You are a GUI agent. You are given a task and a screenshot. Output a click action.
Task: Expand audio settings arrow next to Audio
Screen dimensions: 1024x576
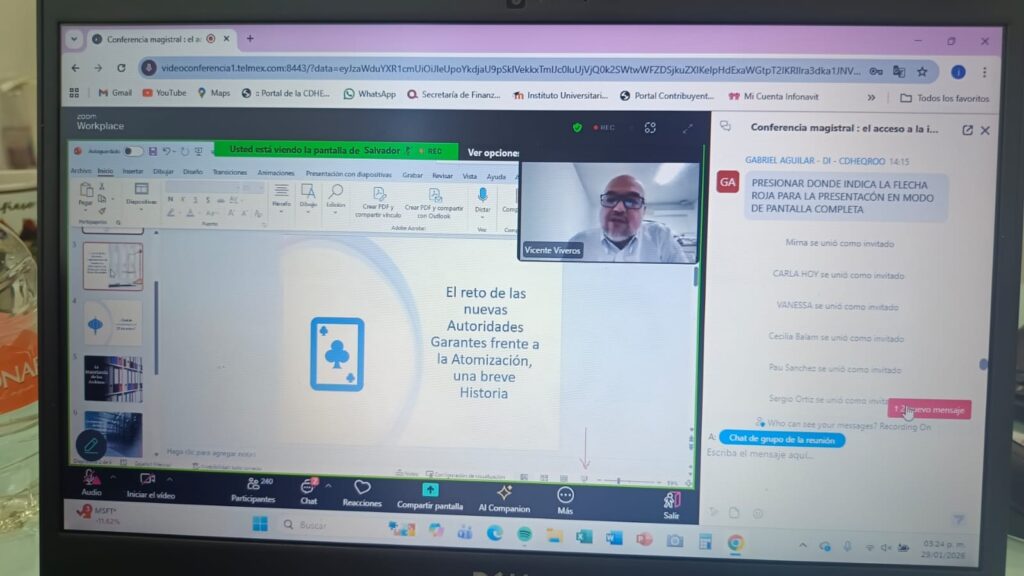point(111,477)
